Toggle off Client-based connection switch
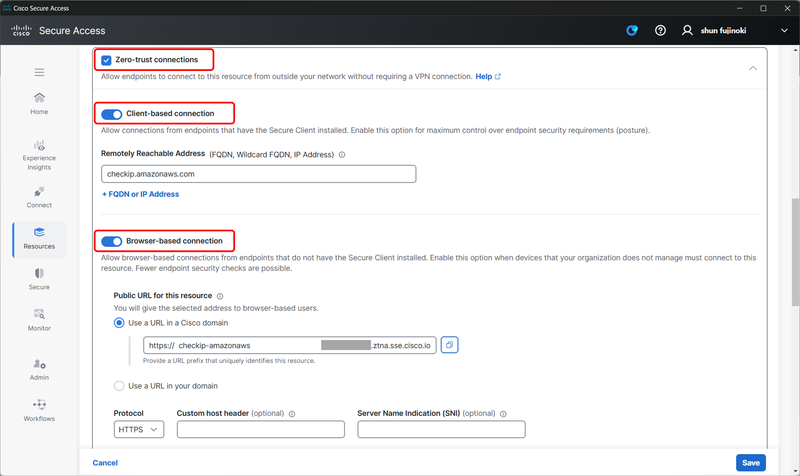 (x=111, y=114)
